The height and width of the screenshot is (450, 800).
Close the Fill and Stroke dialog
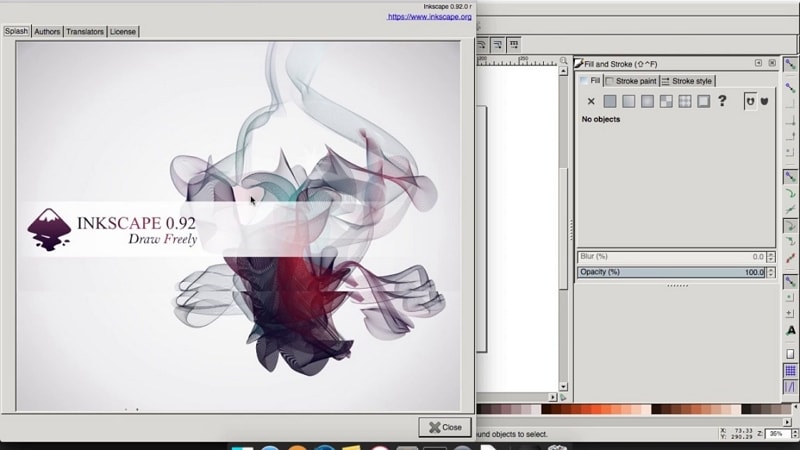(772, 63)
